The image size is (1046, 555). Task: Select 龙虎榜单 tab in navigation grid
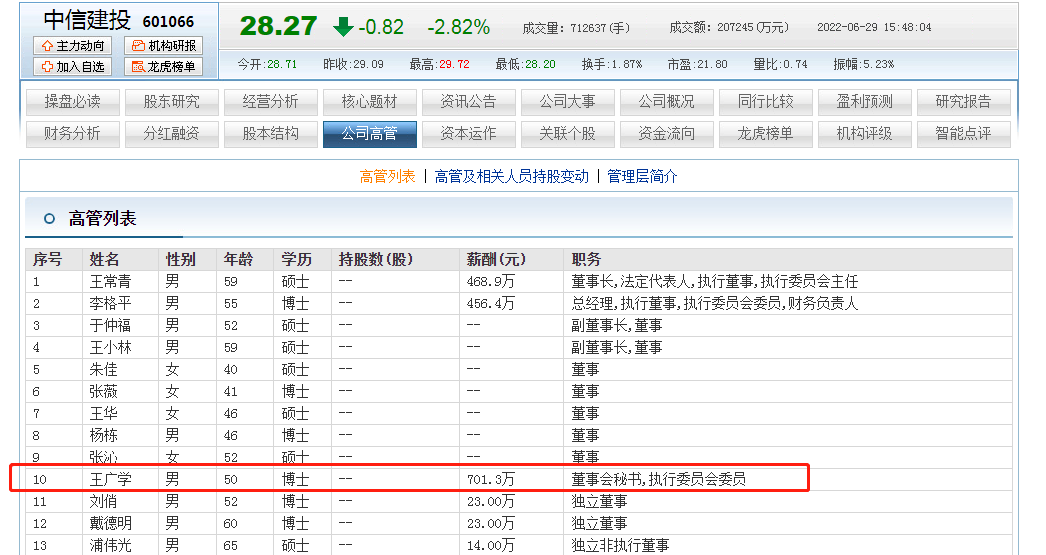click(x=766, y=134)
